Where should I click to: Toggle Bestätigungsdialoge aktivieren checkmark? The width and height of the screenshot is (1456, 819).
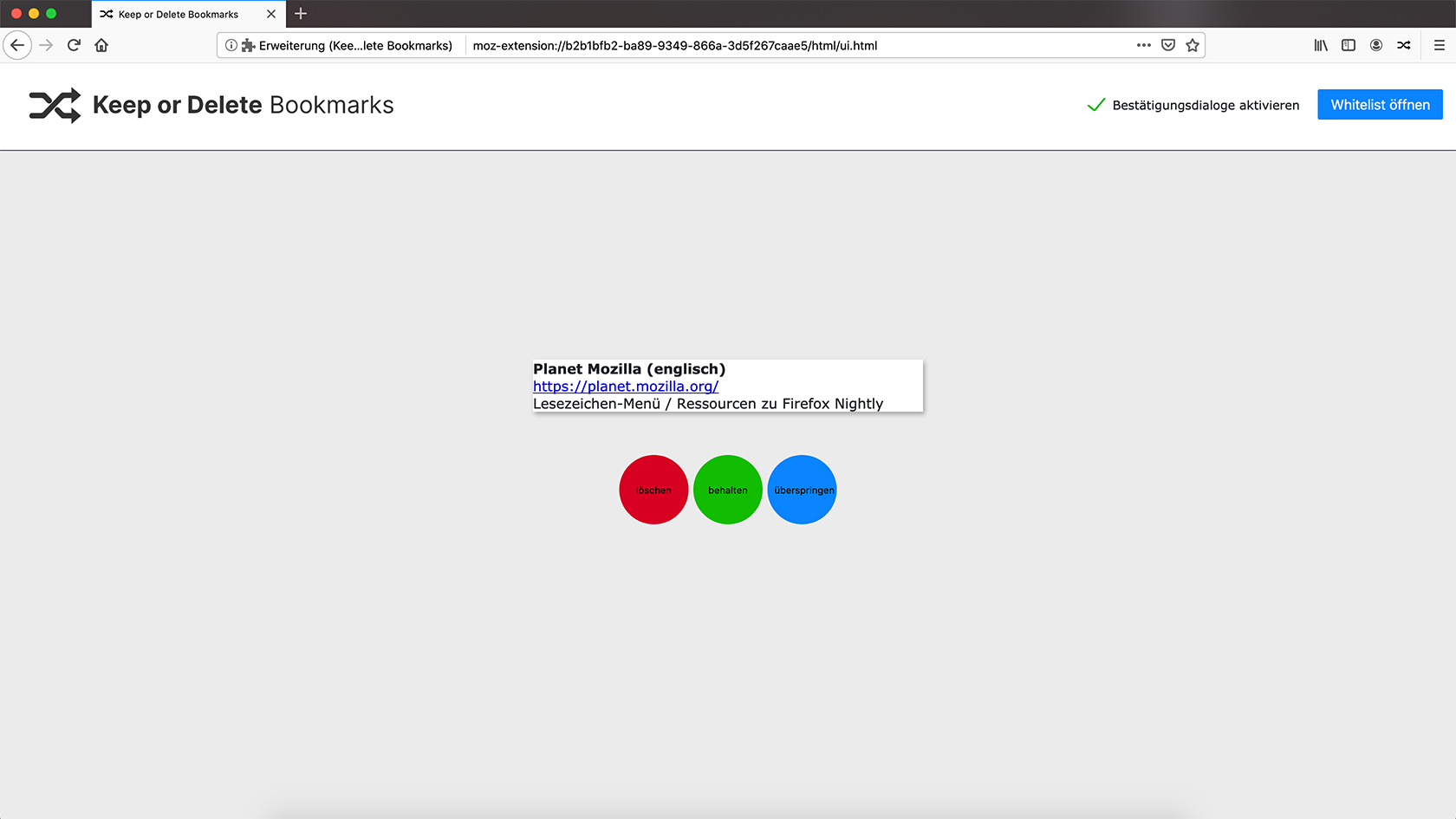(x=1096, y=105)
